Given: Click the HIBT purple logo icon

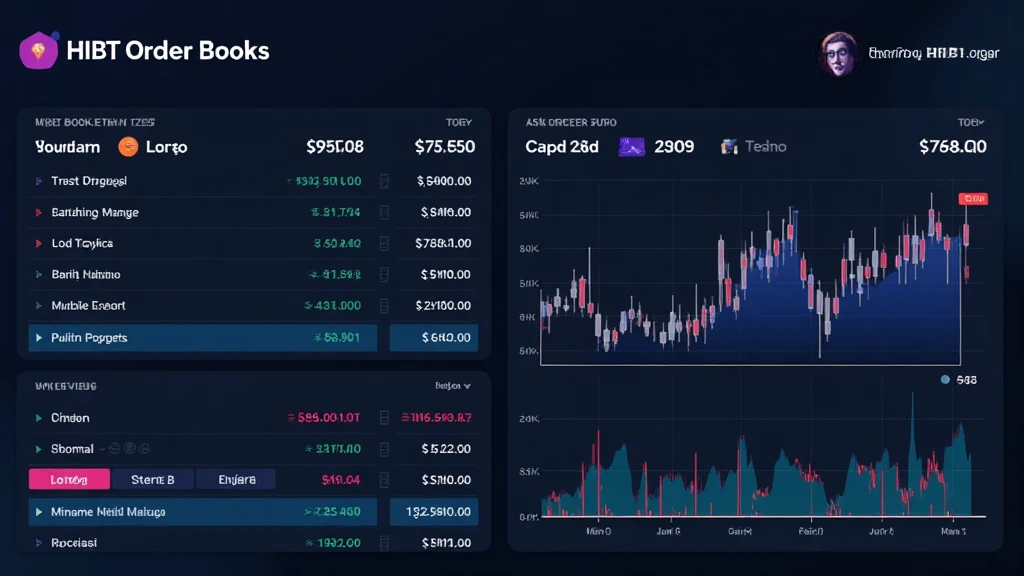Looking at the screenshot, I should 39,50.
